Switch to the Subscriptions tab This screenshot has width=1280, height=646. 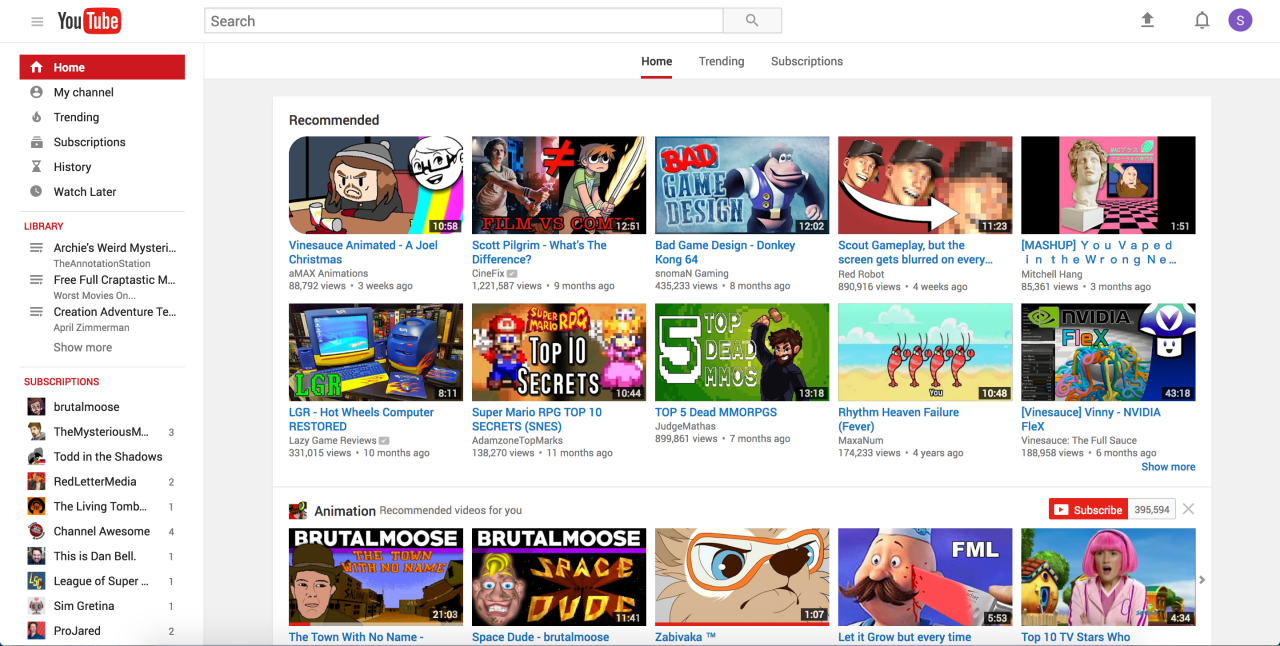[807, 61]
